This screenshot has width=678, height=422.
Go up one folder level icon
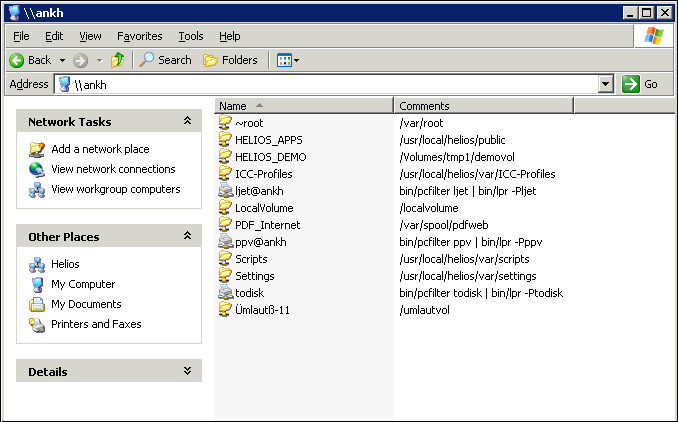pos(117,60)
